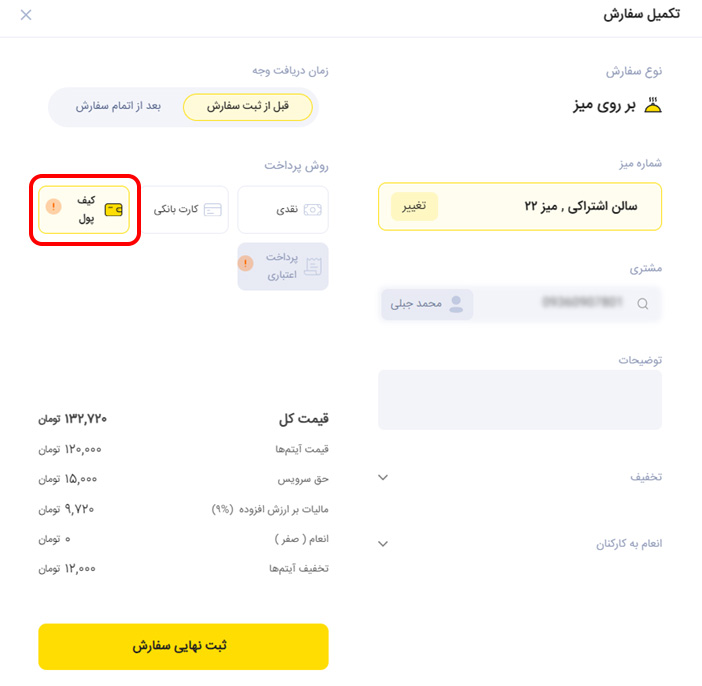Screen dimensions: 702x686
Task: Click the cash banknote icon
Action: (312, 210)
